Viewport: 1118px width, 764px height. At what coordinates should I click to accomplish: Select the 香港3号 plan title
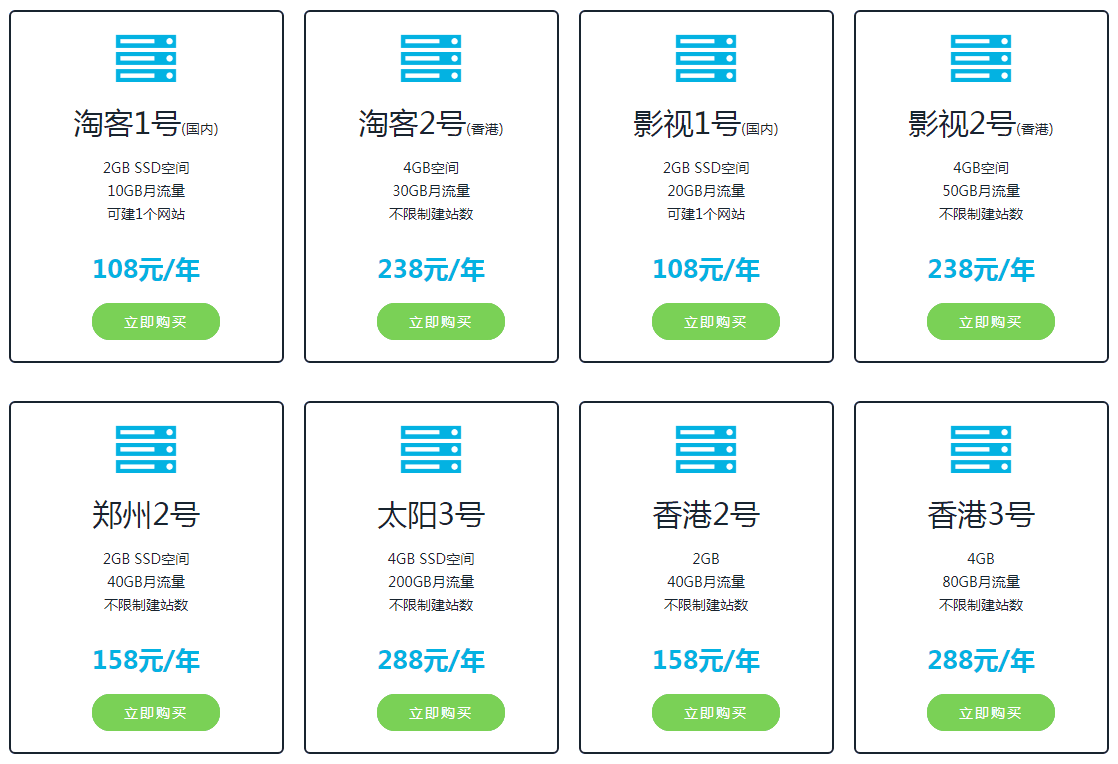pyautogui.click(x=981, y=515)
